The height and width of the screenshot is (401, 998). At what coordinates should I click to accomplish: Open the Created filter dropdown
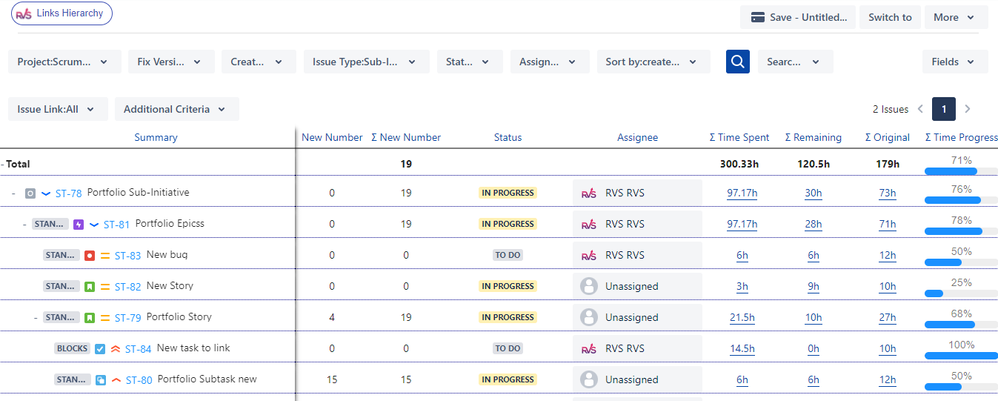[x=258, y=62]
